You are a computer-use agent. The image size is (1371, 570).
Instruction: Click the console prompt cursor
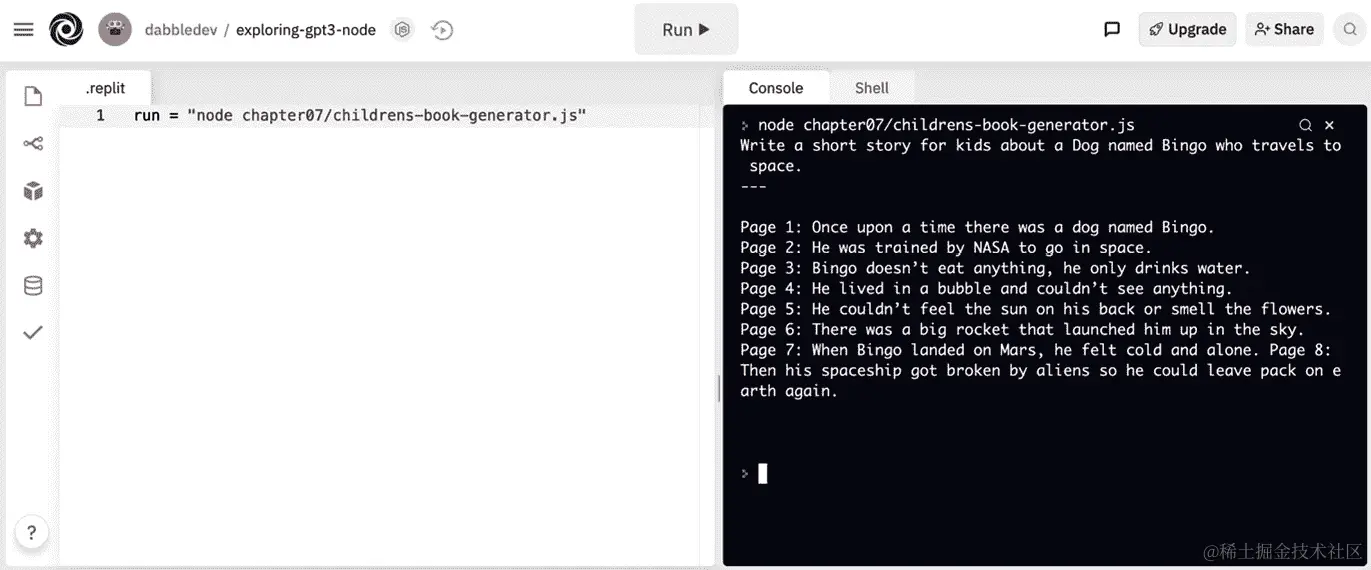click(x=762, y=473)
